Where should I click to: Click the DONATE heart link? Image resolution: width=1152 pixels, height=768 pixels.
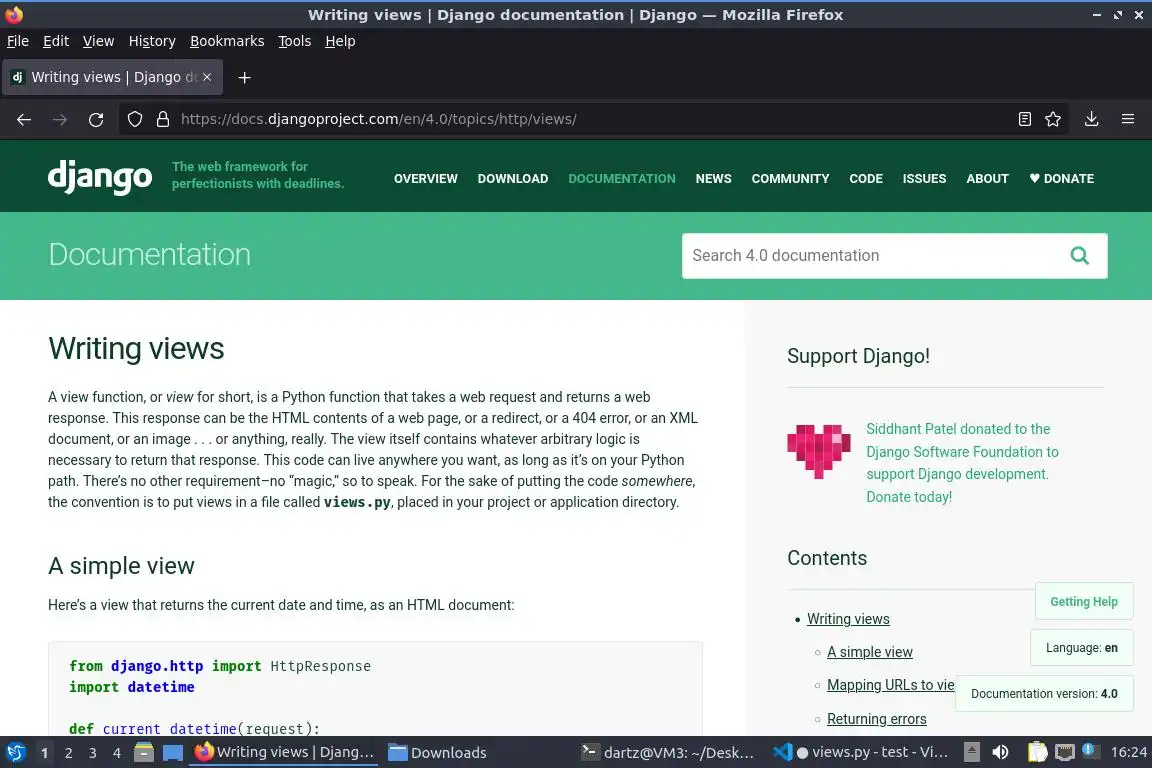[1062, 179]
